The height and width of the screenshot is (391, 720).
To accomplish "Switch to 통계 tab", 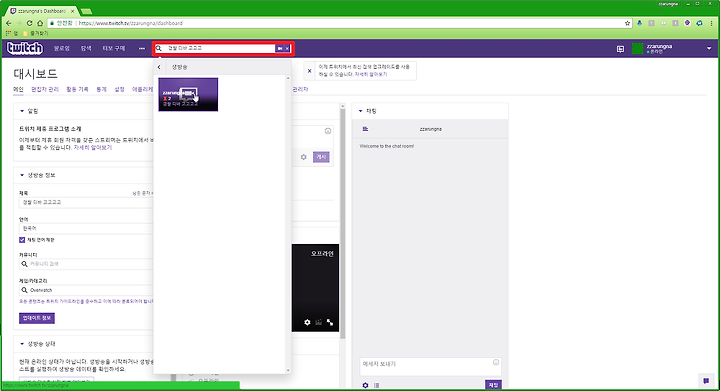I will point(101,89).
